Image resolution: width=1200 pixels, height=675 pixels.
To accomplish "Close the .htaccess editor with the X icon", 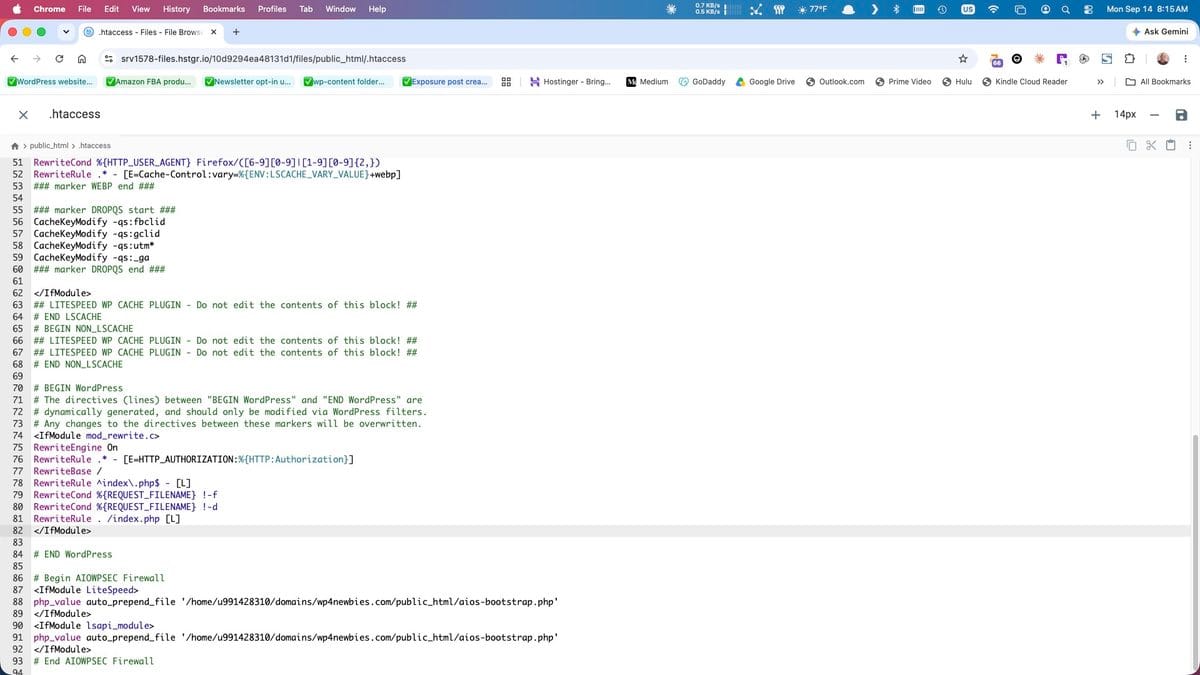I will [x=22, y=114].
